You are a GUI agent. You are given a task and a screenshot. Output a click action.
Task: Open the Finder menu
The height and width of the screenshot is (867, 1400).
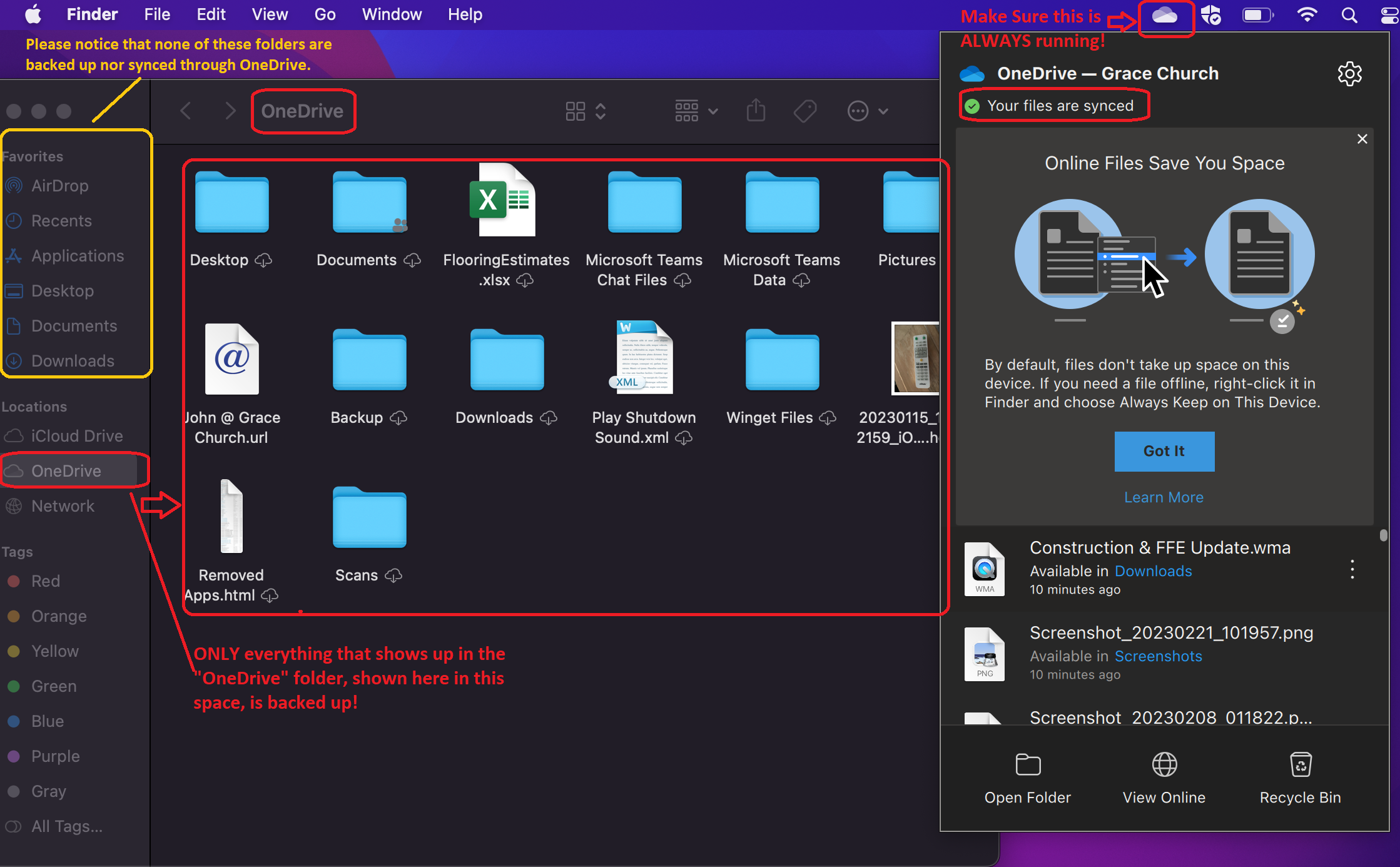[92, 14]
